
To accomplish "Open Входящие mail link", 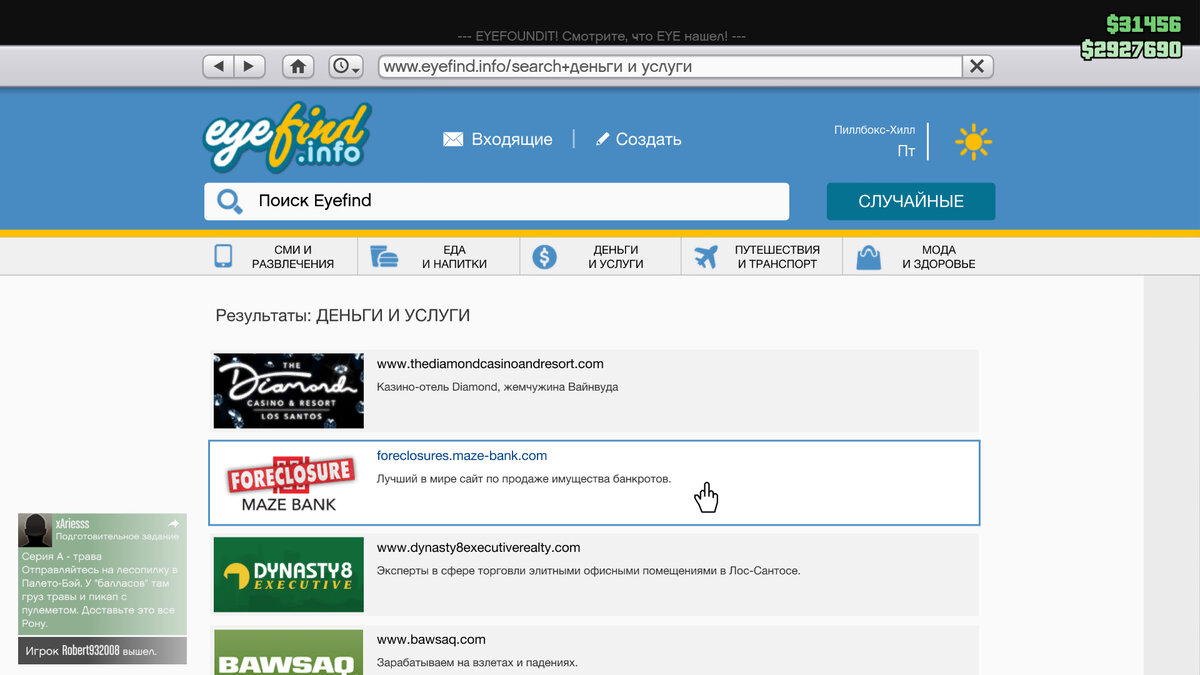I will [x=511, y=139].
